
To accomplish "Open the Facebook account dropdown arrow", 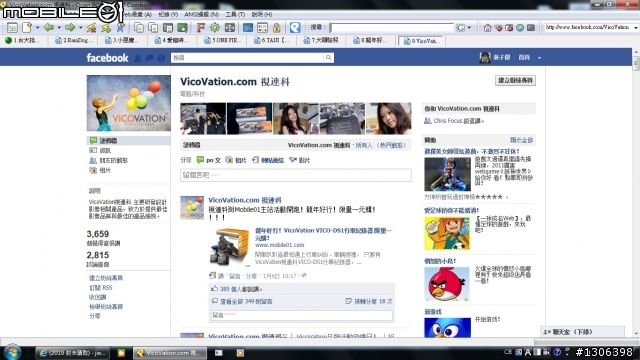I will coord(539,58).
